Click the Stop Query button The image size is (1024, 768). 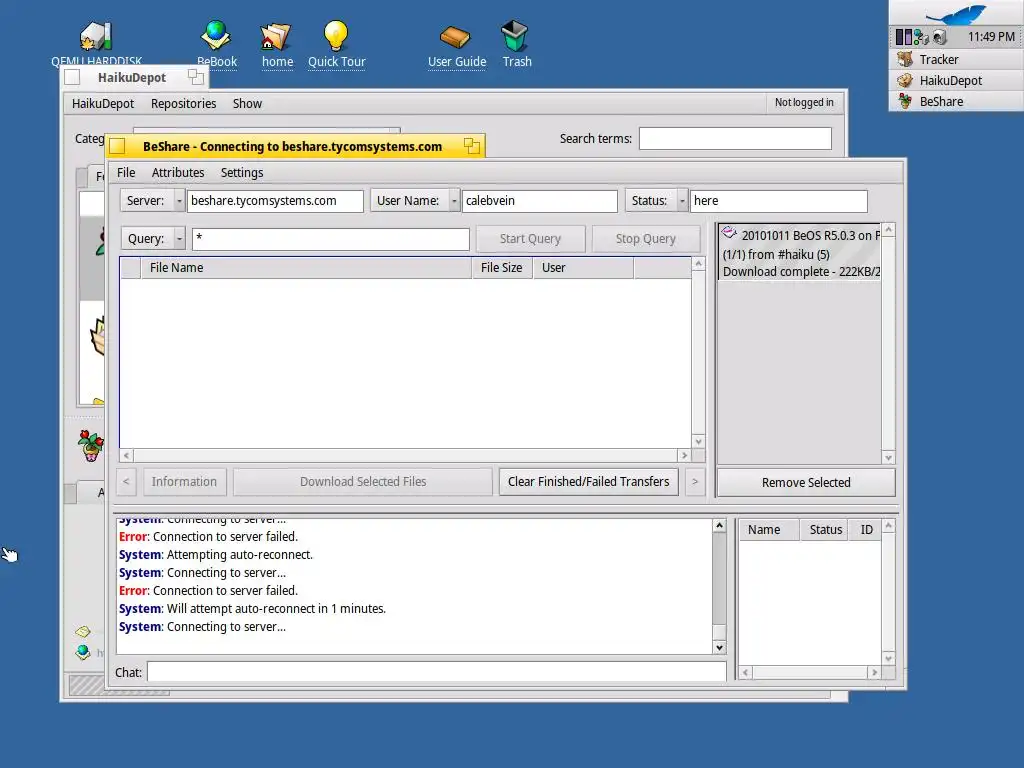(645, 239)
